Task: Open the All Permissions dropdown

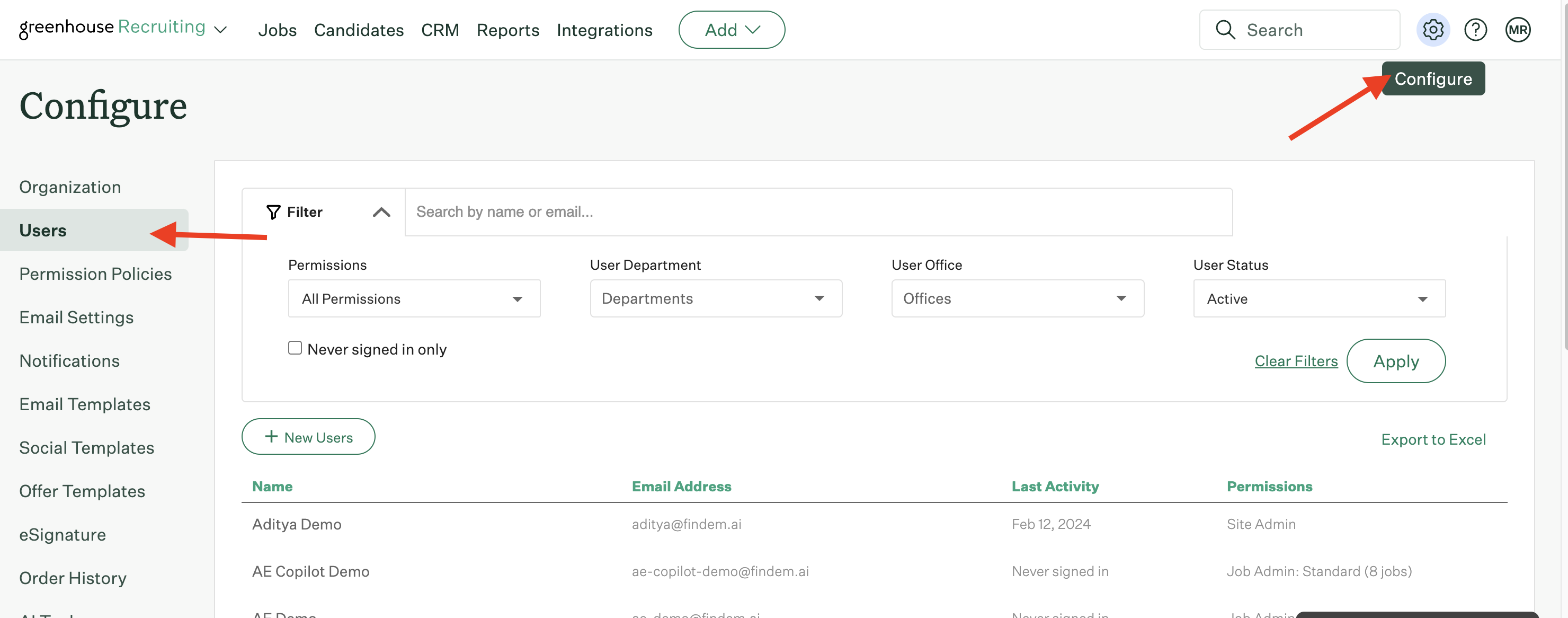Action: pos(414,298)
